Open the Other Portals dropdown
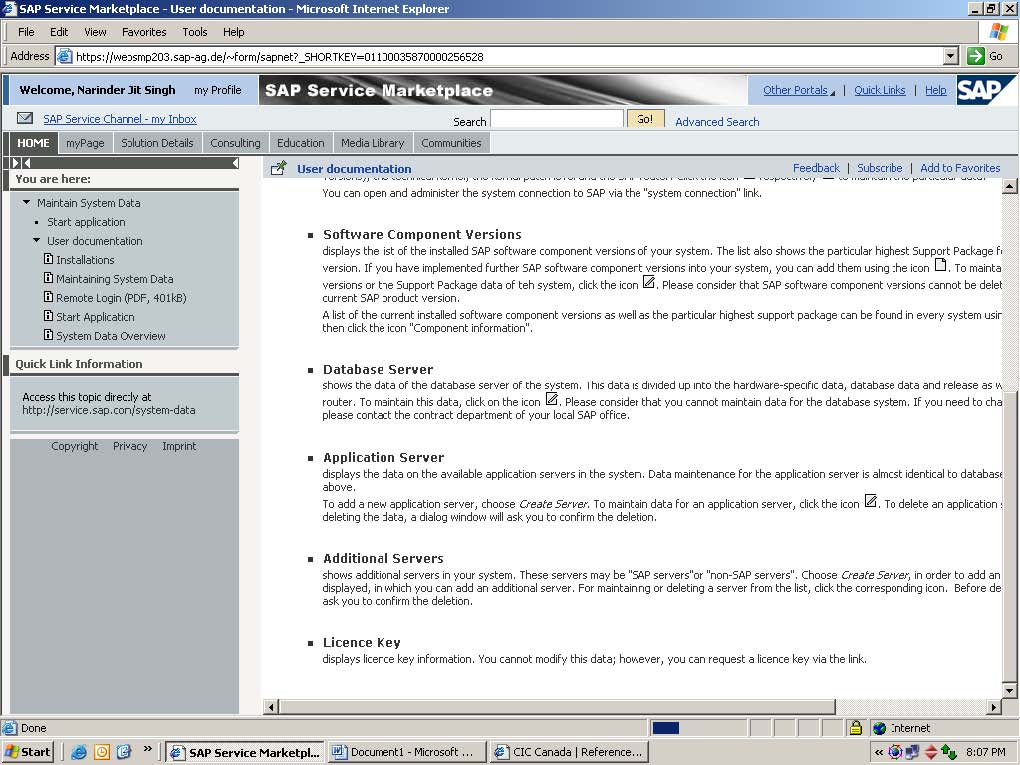Viewport: 1020px width, 765px height. 795,90
